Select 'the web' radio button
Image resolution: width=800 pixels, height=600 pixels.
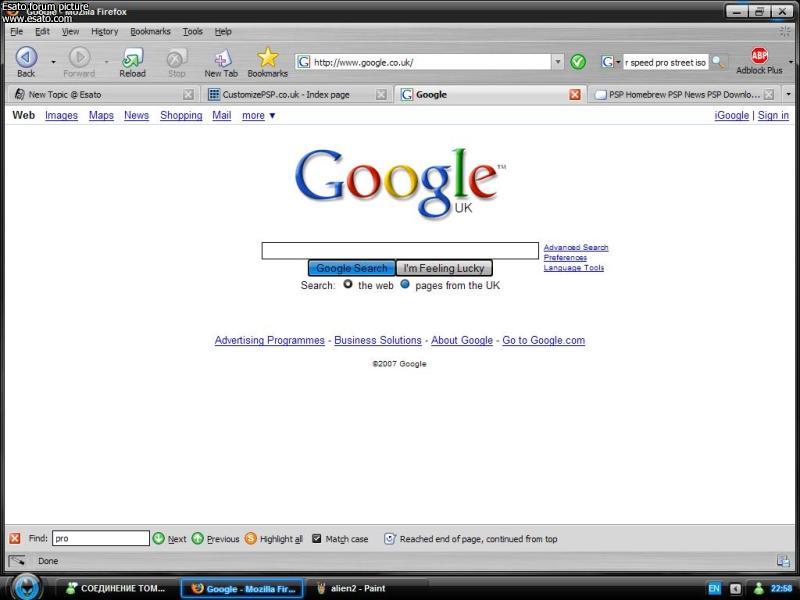pos(347,284)
